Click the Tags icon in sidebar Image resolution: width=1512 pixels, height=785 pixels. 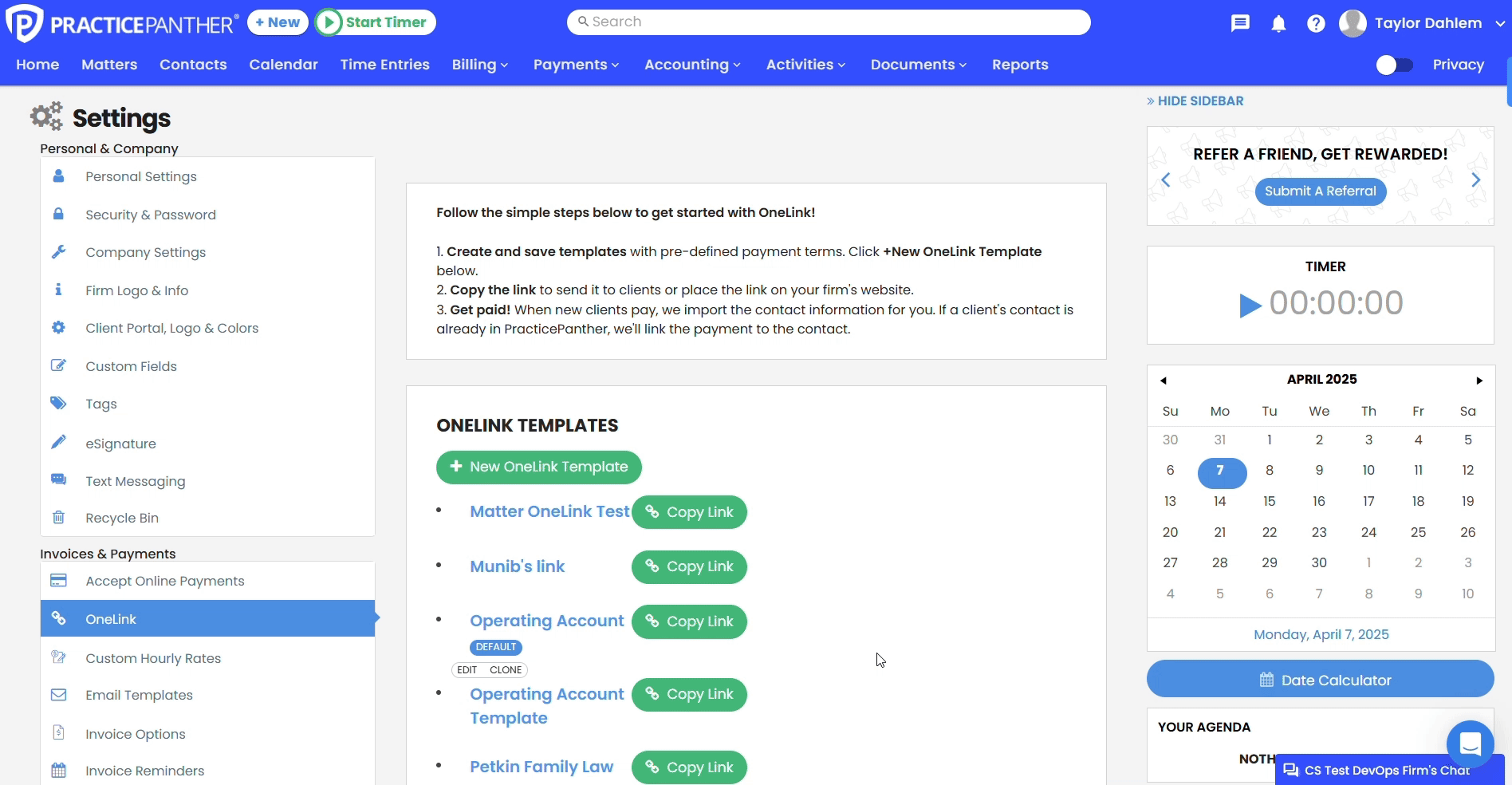58,403
